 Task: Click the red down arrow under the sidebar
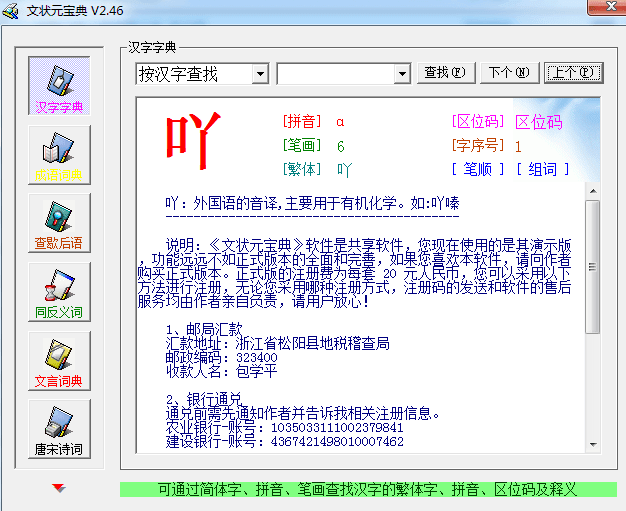pos(59,488)
